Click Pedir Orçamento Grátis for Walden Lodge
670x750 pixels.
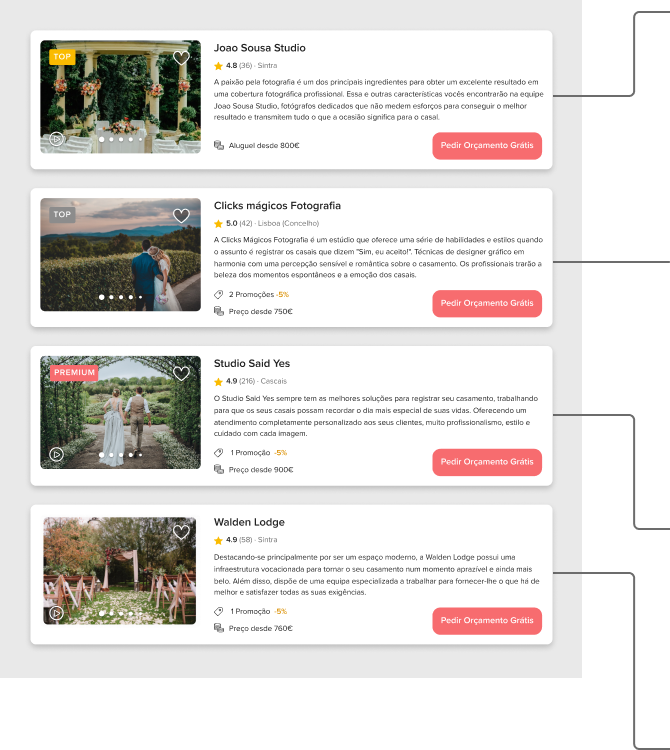(x=487, y=621)
